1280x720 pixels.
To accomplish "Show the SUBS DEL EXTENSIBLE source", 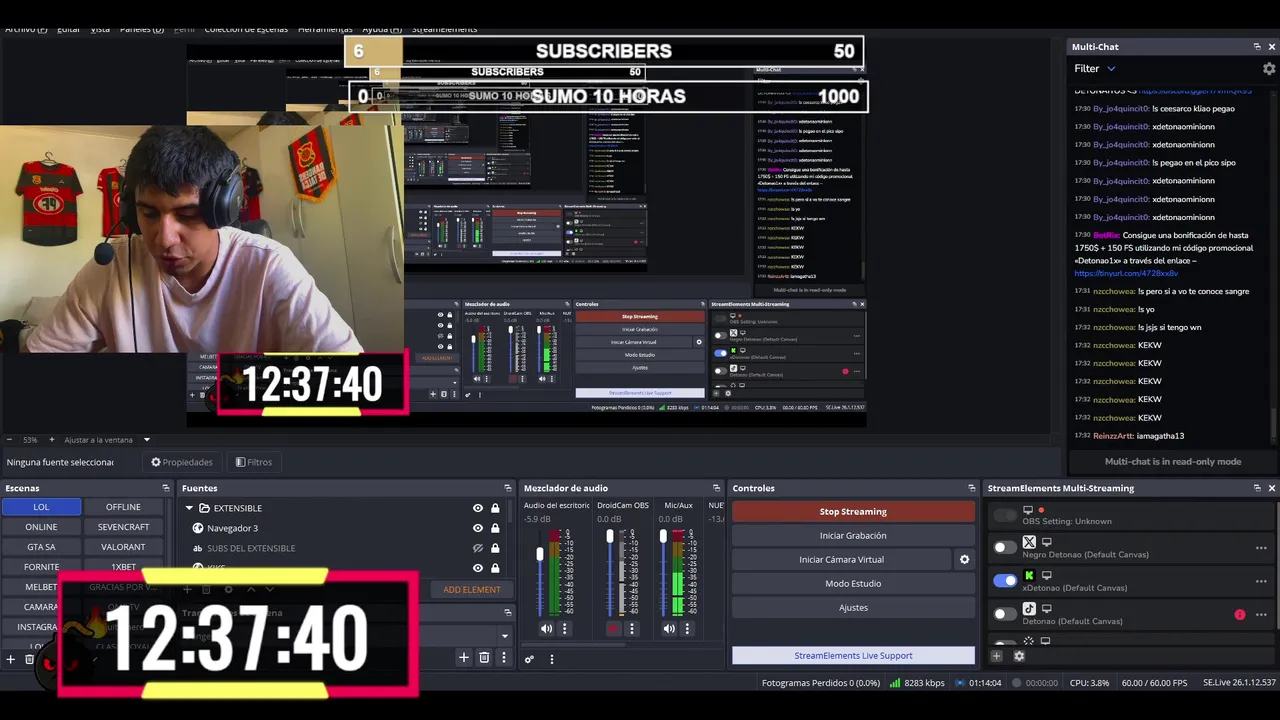I will tap(478, 548).
